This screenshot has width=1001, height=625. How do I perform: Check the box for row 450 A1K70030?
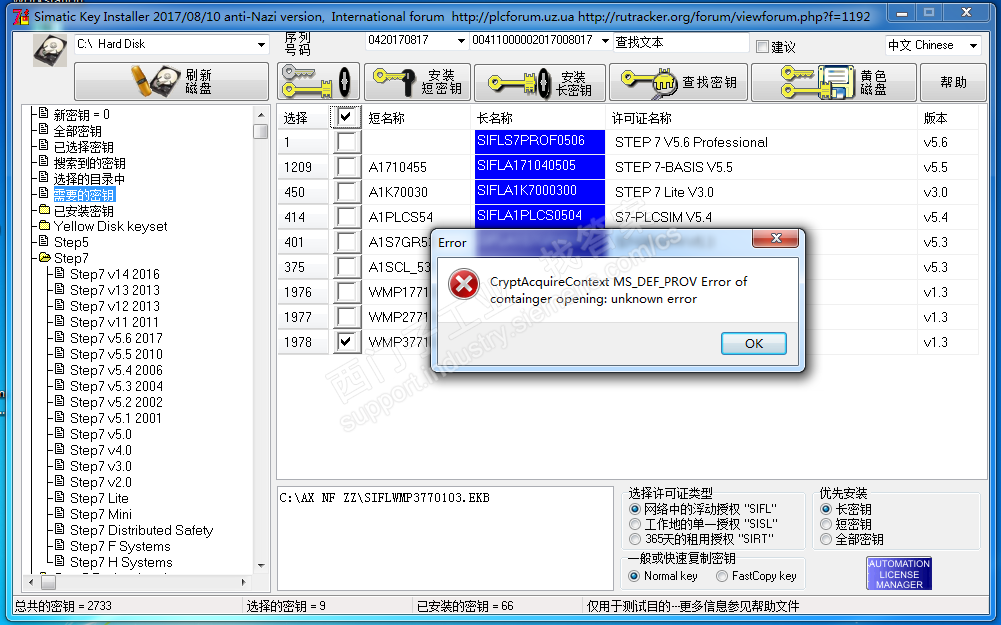coord(345,192)
